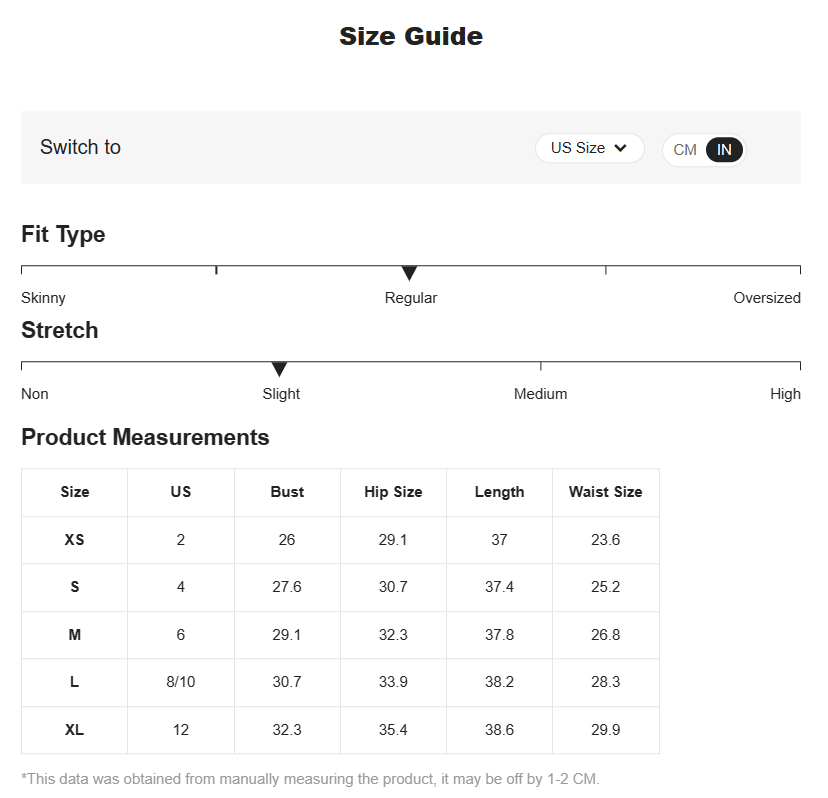Click the 8/10 US size cell

(181, 682)
